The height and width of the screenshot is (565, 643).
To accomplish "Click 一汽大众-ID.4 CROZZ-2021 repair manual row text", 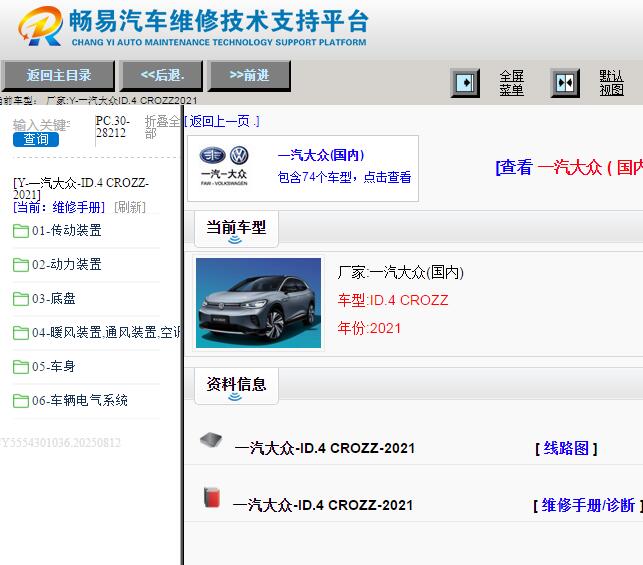I will pyautogui.click(x=323, y=505).
